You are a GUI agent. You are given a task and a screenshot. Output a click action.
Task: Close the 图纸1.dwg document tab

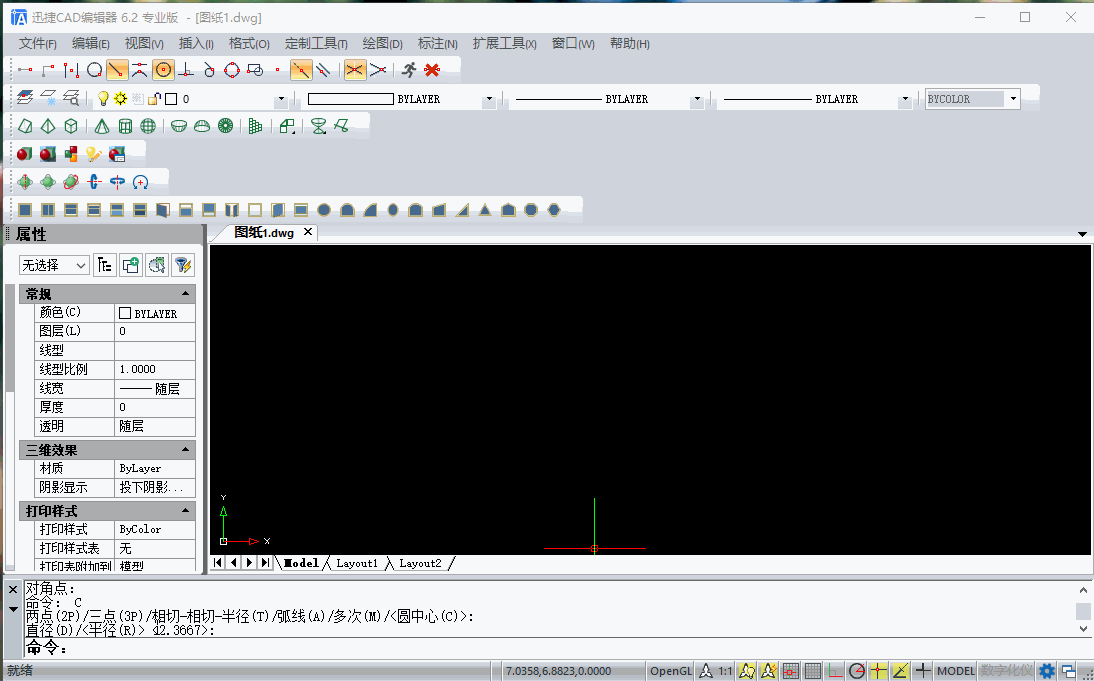pos(308,232)
